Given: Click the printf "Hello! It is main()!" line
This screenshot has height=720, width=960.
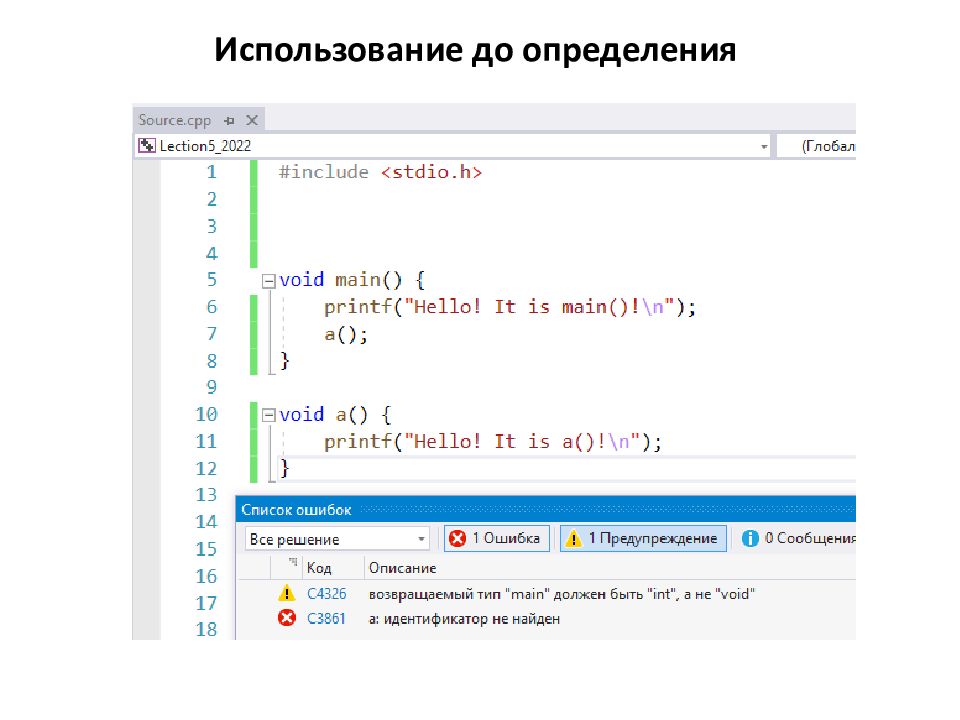Looking at the screenshot, I should 510,307.
